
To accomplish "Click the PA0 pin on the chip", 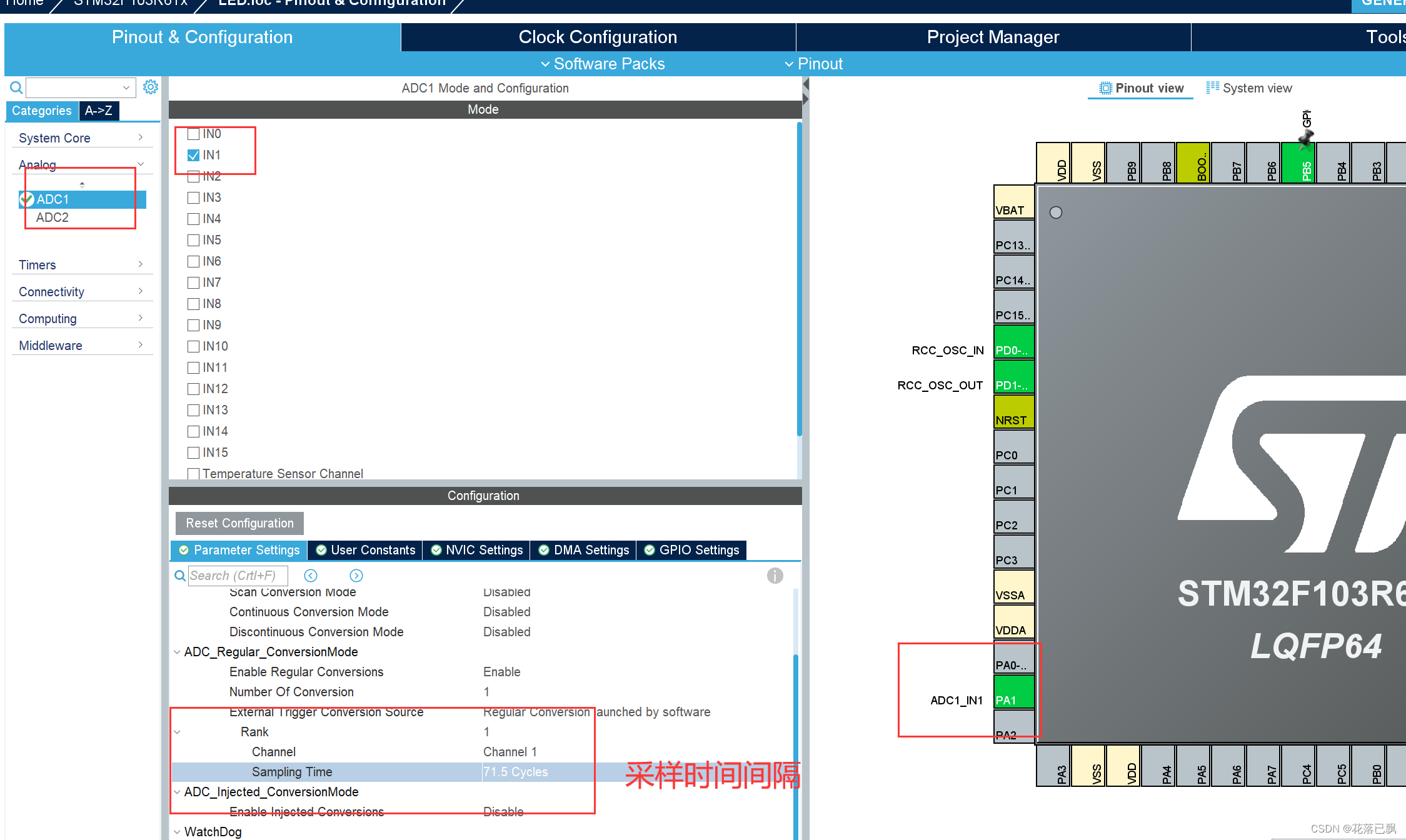I will pyautogui.click(x=1014, y=657).
